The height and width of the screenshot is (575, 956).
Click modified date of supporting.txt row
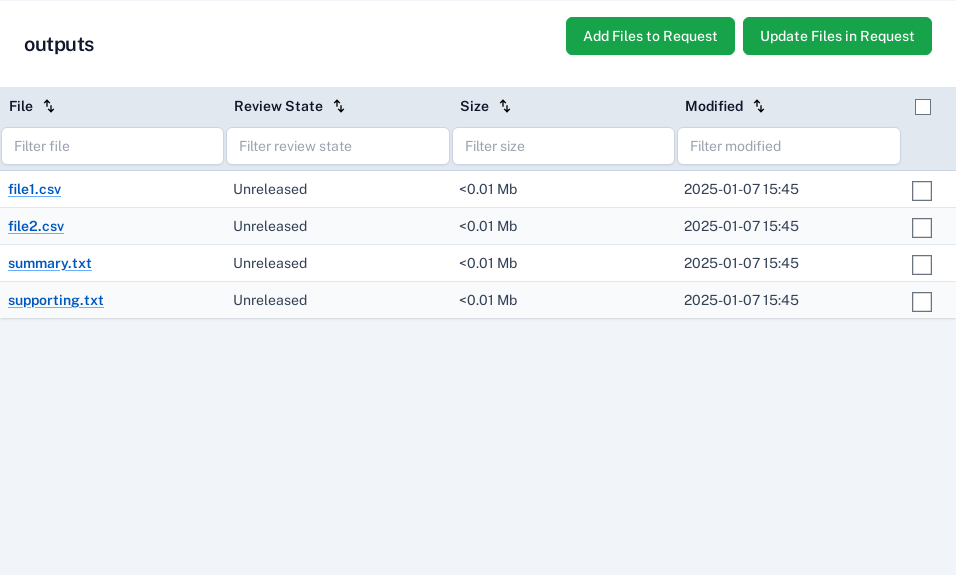[741, 300]
